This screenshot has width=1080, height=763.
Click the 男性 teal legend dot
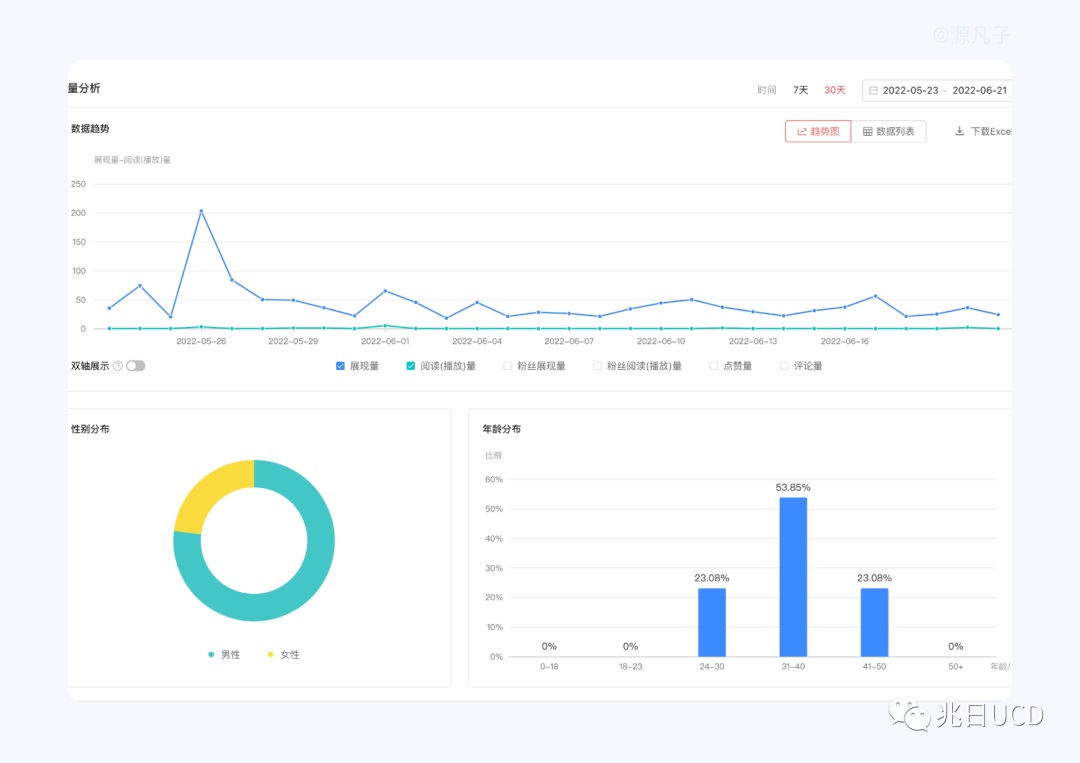(211, 655)
